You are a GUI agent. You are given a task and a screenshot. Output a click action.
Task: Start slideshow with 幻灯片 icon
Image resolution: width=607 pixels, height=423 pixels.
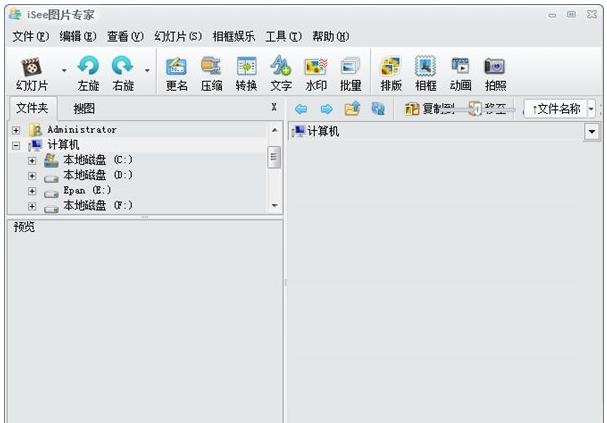tap(32, 74)
